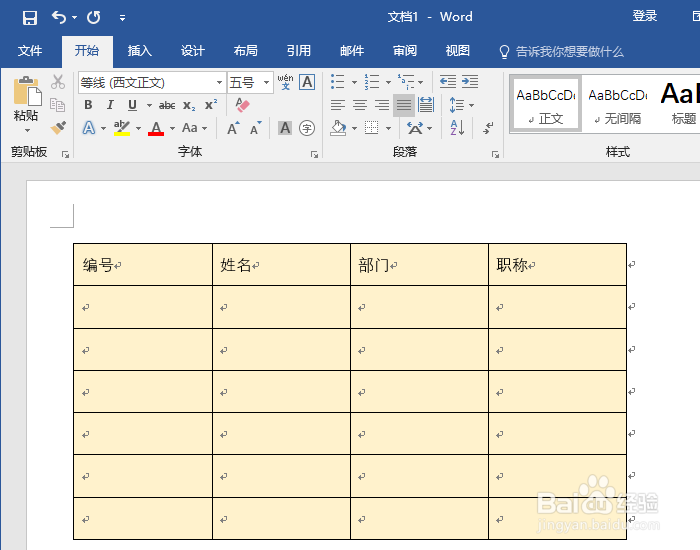Justify text on both sides
The height and width of the screenshot is (550, 700).
click(404, 105)
